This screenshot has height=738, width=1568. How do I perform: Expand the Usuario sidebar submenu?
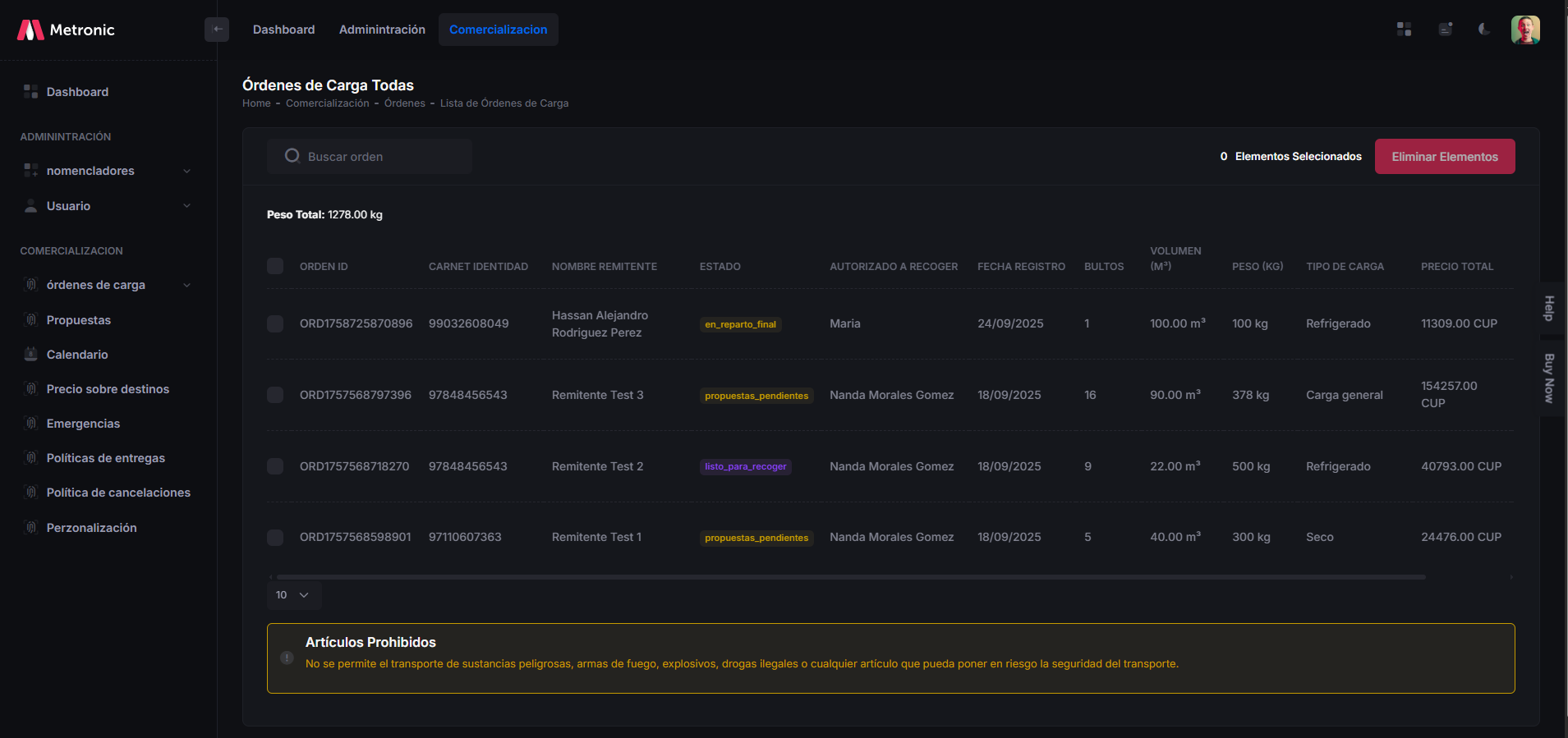pyautogui.click(x=107, y=206)
